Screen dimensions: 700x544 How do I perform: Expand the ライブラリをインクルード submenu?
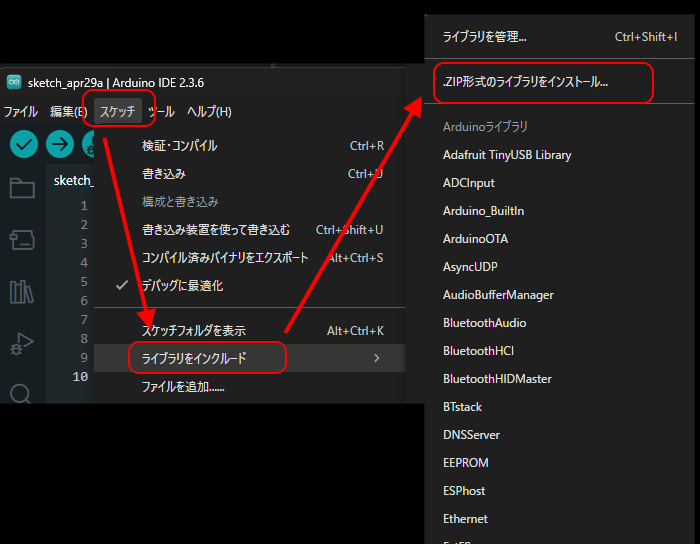tap(250, 358)
